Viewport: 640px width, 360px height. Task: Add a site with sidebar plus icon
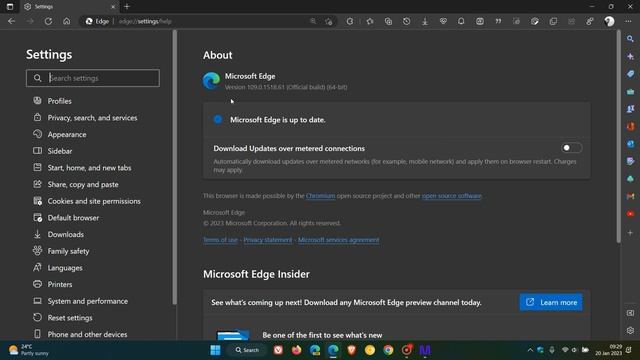pyautogui.click(x=631, y=233)
